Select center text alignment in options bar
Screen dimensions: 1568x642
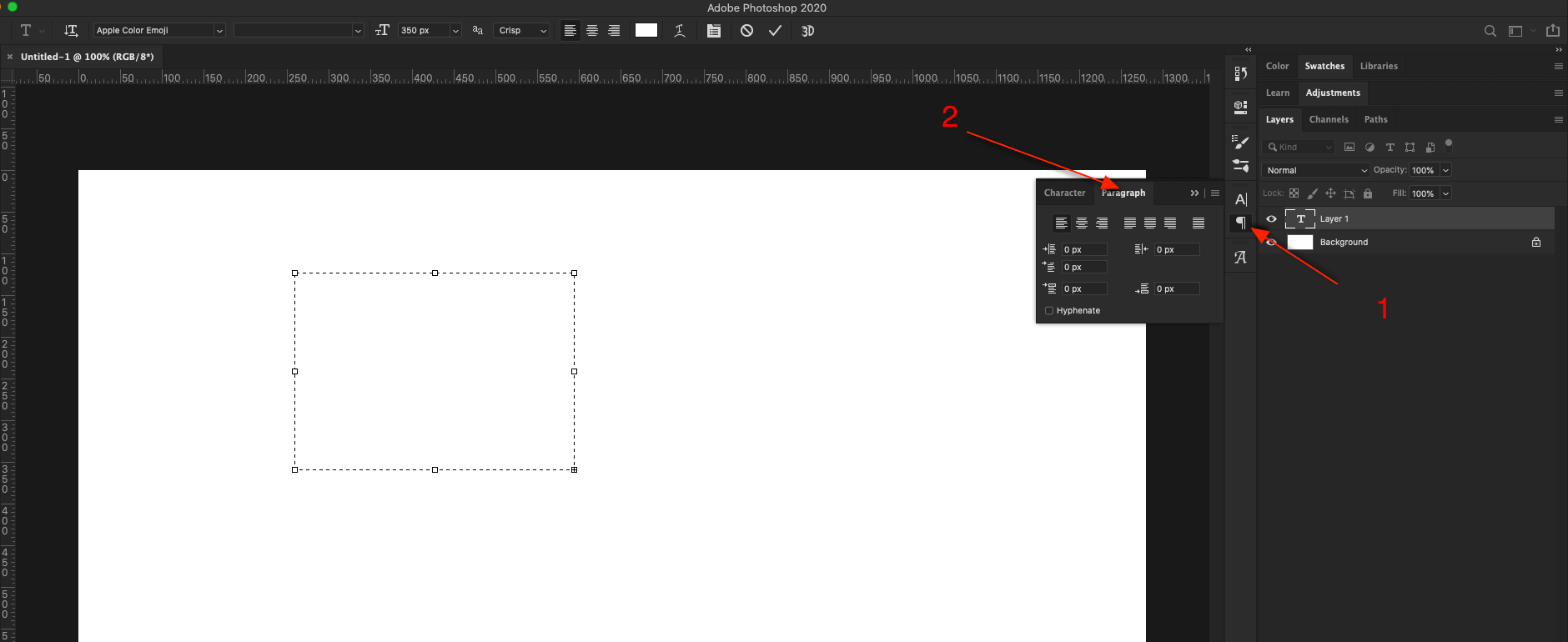(592, 31)
